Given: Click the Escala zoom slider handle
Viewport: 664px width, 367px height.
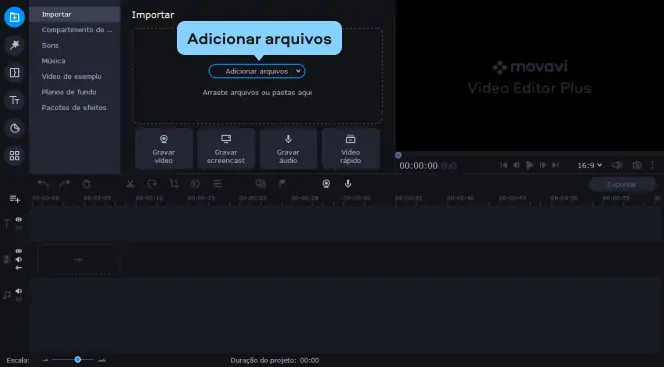Looking at the screenshot, I should coord(77,359).
